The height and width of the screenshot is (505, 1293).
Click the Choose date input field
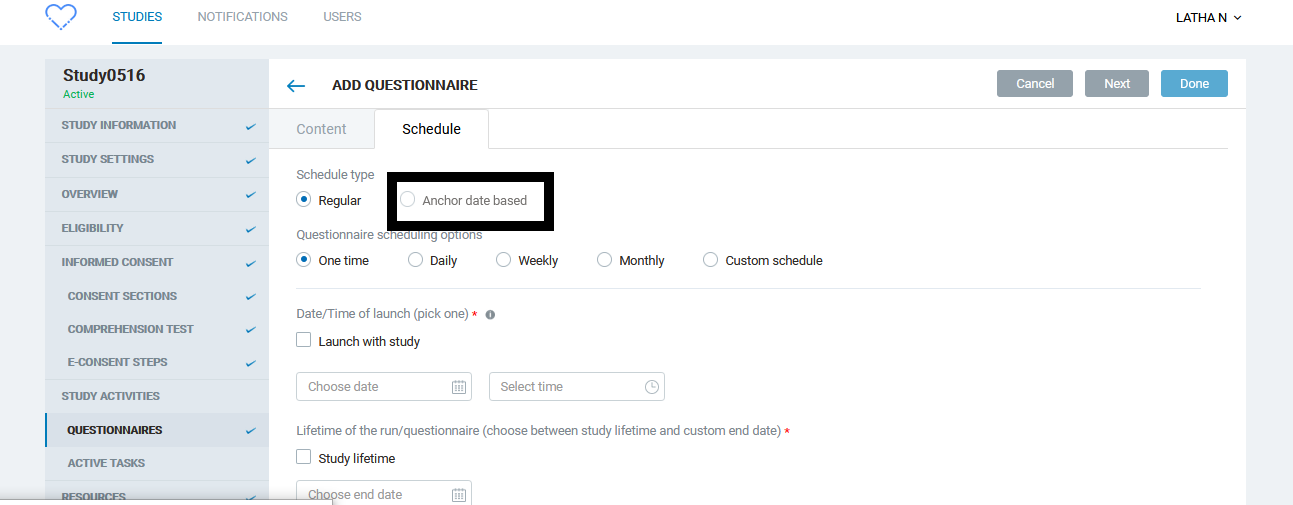pos(384,387)
